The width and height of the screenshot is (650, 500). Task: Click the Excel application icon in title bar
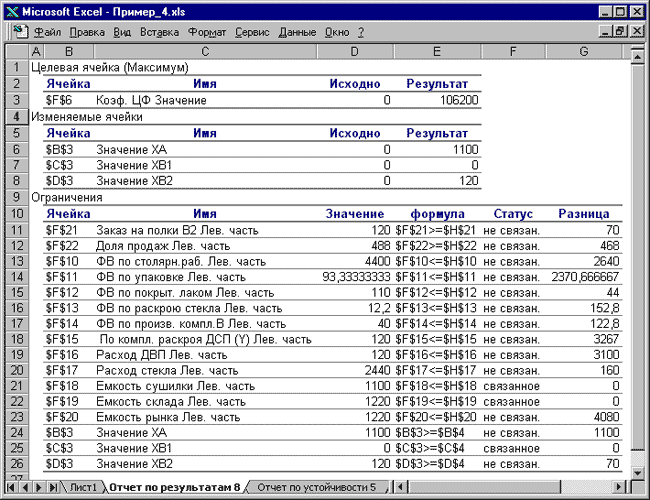[x=13, y=11]
